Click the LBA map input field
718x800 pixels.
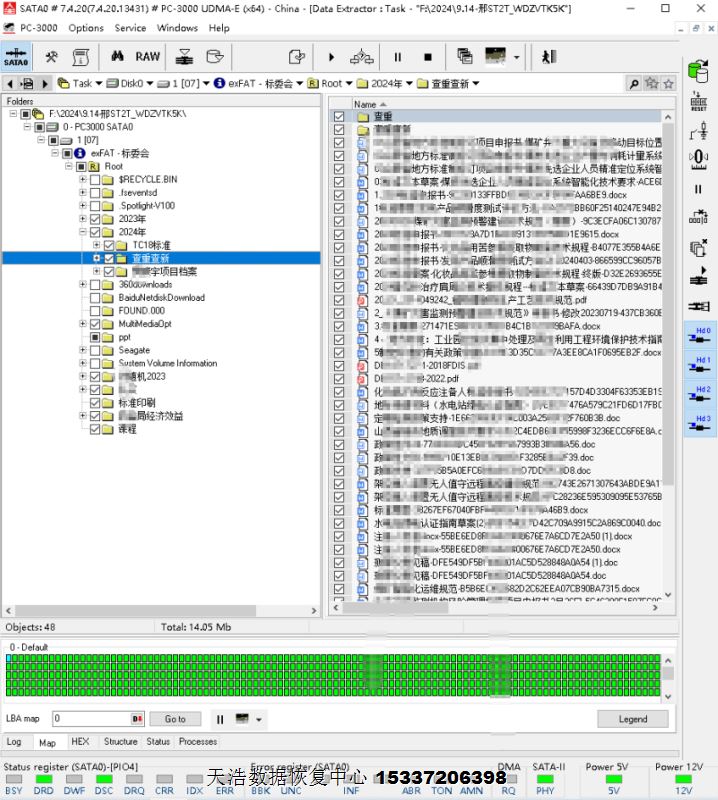point(90,719)
